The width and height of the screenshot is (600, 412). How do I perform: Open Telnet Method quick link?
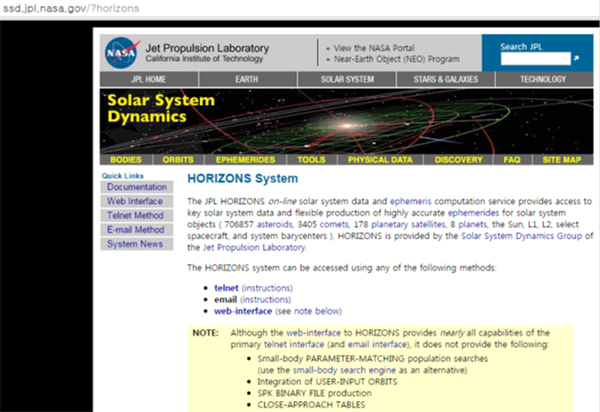[137, 215]
